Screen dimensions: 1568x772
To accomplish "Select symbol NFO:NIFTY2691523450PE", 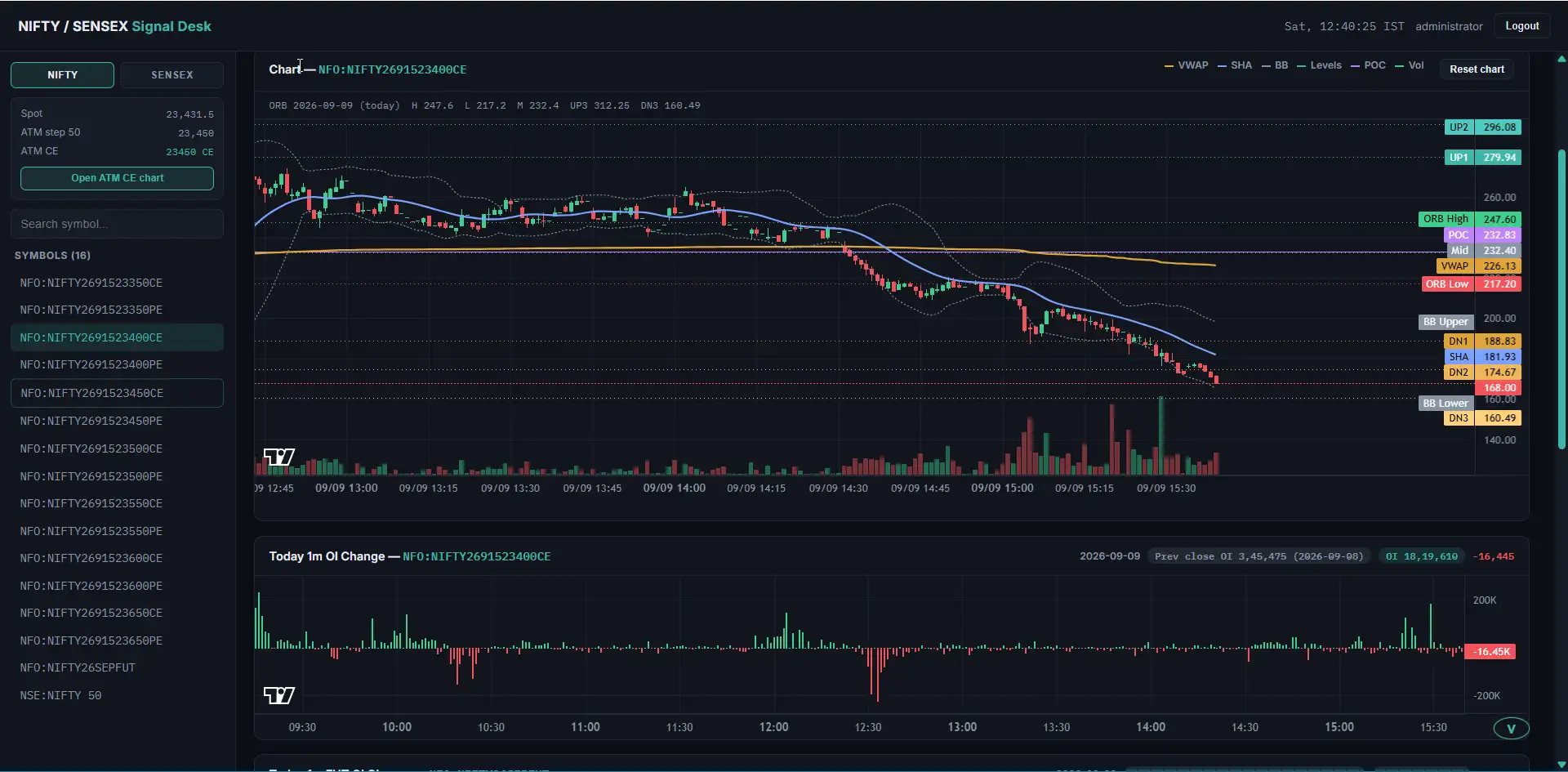I will (x=117, y=421).
